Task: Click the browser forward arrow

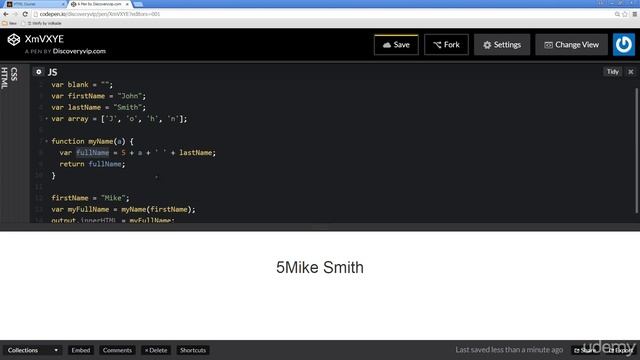Action: pyautogui.click(x=15, y=14)
